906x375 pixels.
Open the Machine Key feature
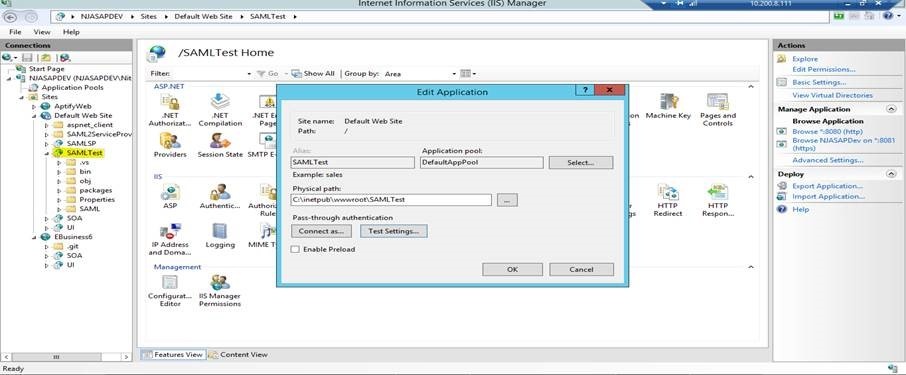(668, 106)
